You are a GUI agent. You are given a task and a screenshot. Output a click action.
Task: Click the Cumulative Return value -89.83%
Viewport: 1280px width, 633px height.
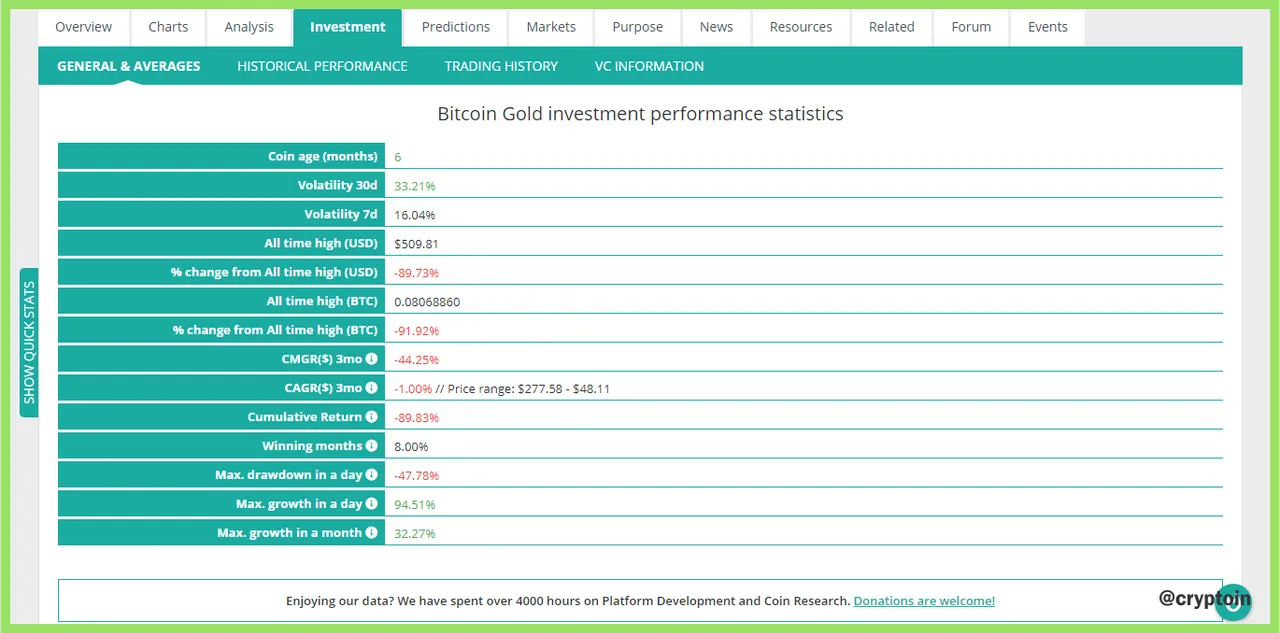click(417, 418)
